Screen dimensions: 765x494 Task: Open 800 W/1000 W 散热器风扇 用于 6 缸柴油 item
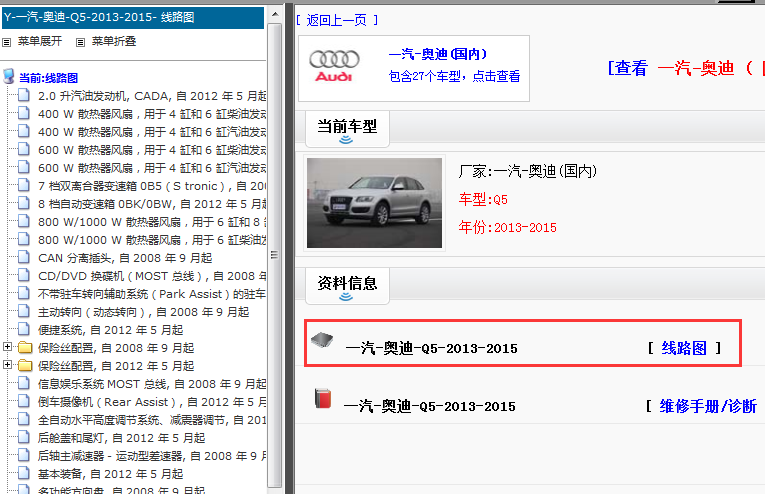point(152,240)
